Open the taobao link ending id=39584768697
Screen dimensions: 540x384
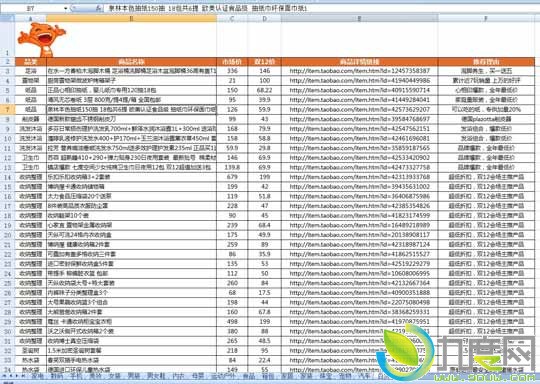click(x=360, y=119)
